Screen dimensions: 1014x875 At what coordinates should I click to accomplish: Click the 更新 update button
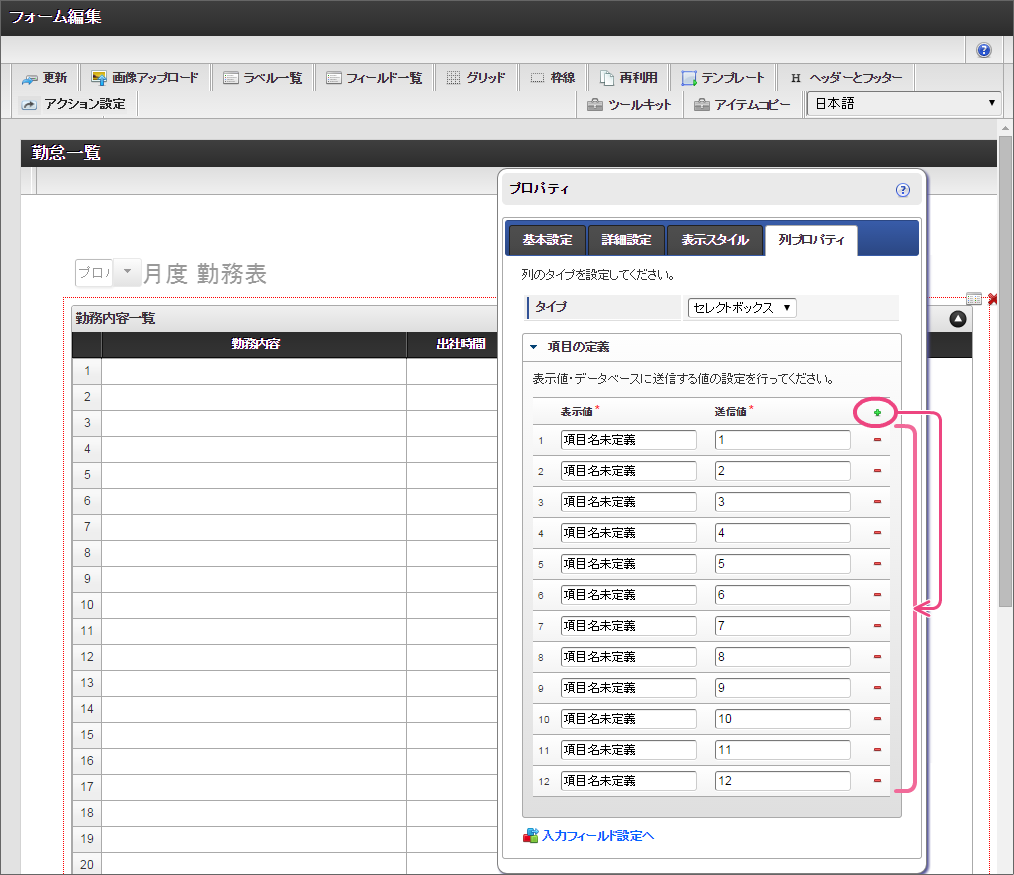click(x=45, y=78)
